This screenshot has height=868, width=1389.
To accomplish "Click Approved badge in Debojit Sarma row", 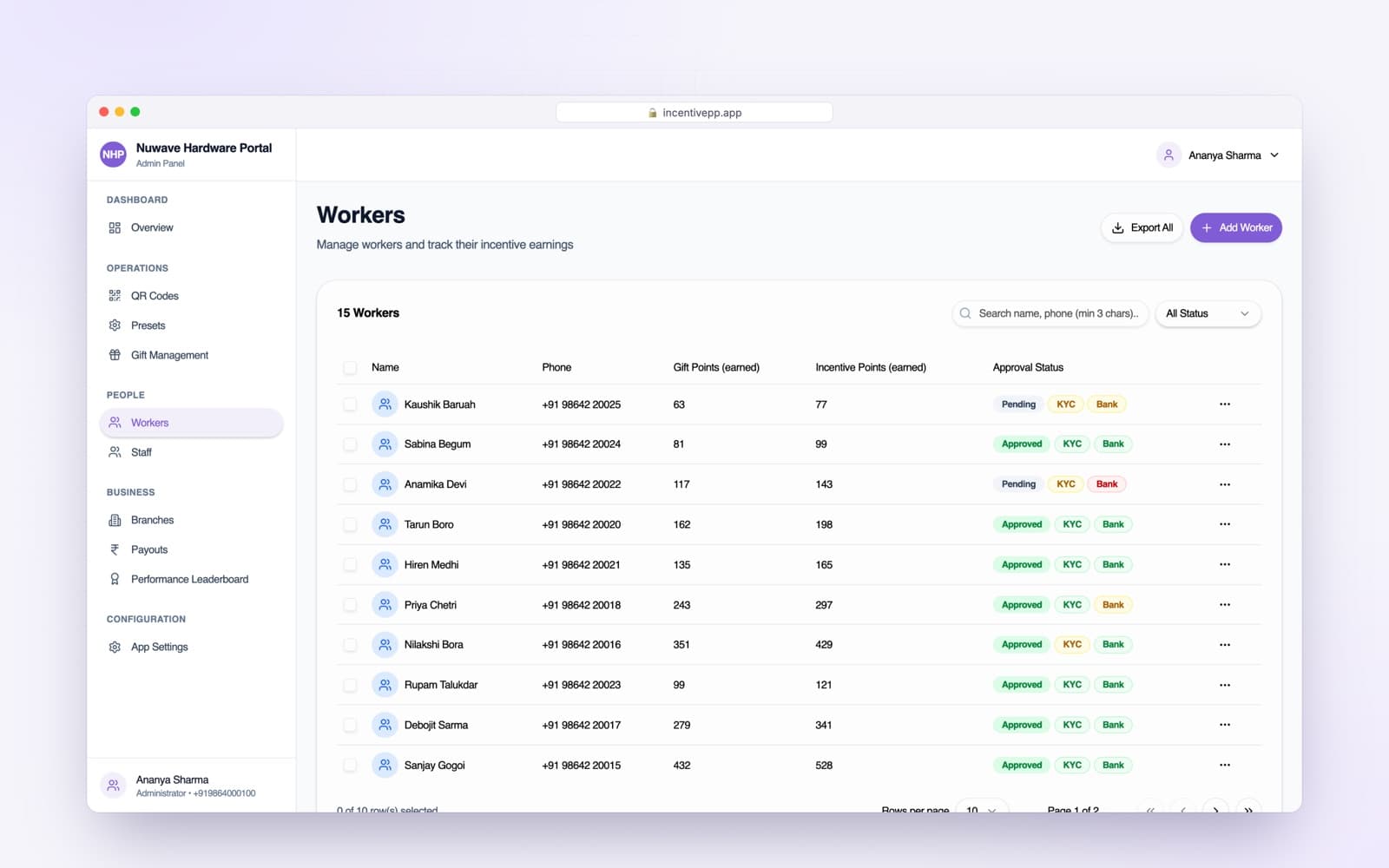I will click(x=1022, y=725).
